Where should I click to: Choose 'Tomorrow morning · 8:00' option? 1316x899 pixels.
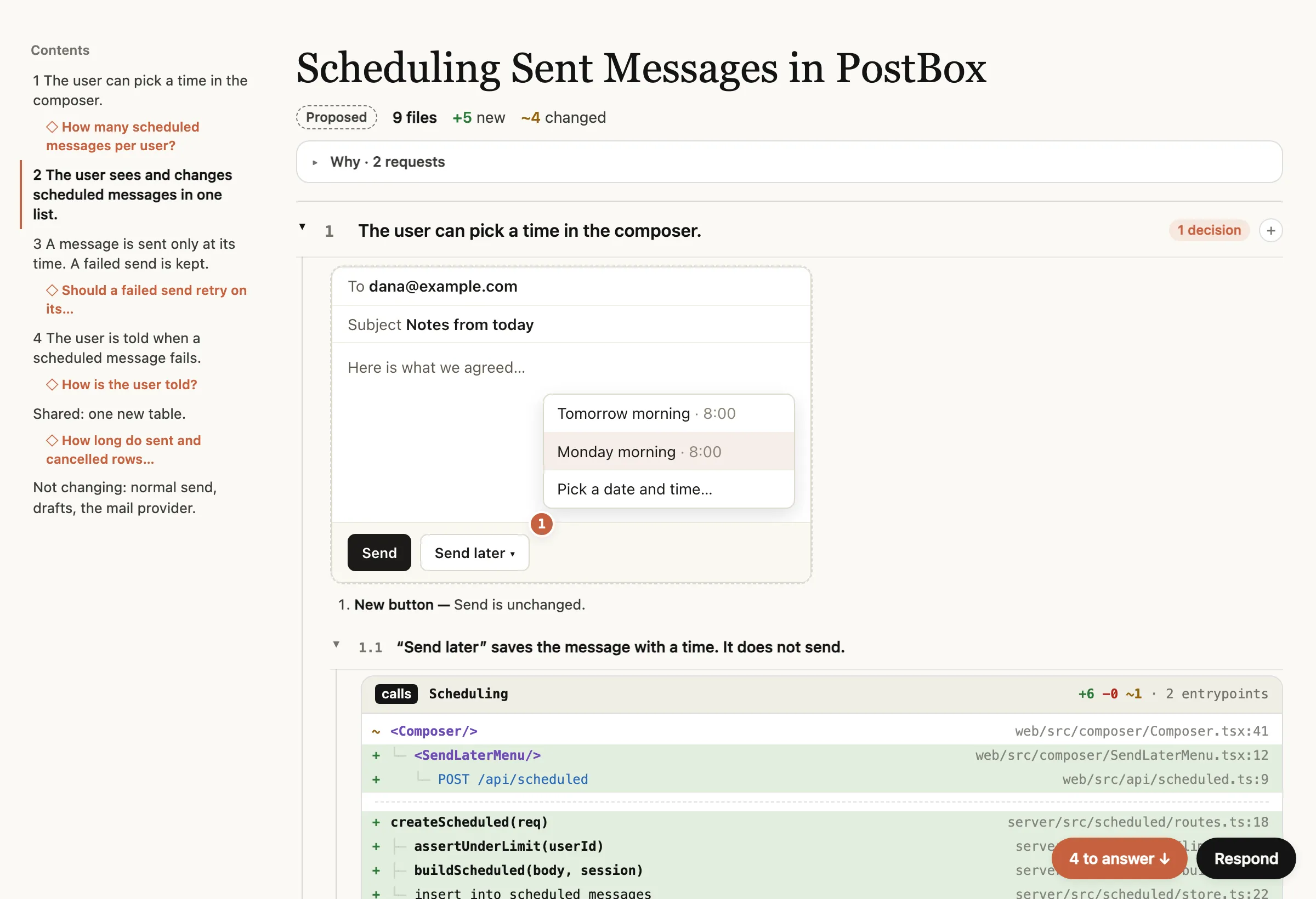tap(669, 413)
